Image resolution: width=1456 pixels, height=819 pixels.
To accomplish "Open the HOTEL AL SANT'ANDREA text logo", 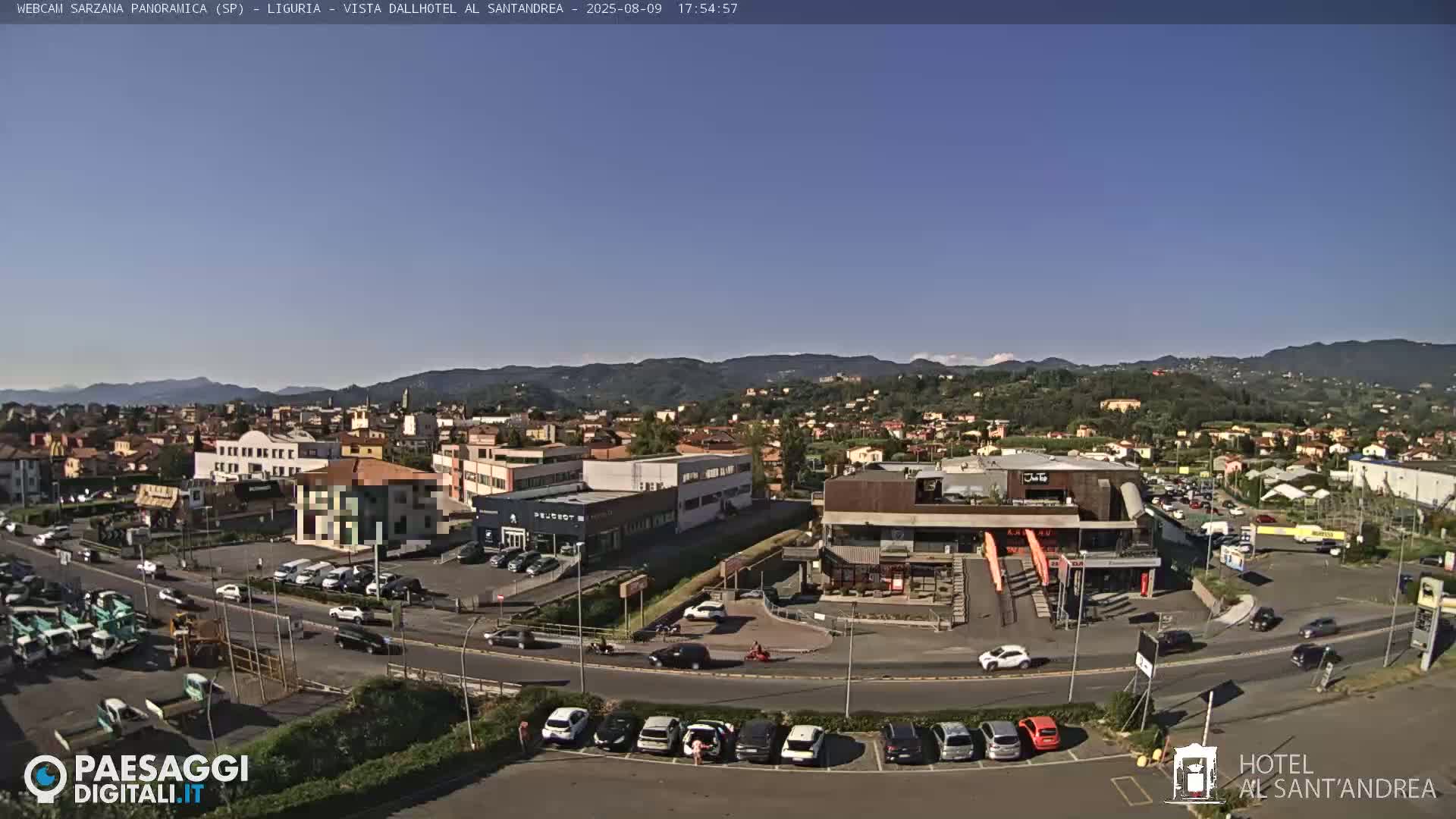I will 1337,777.
